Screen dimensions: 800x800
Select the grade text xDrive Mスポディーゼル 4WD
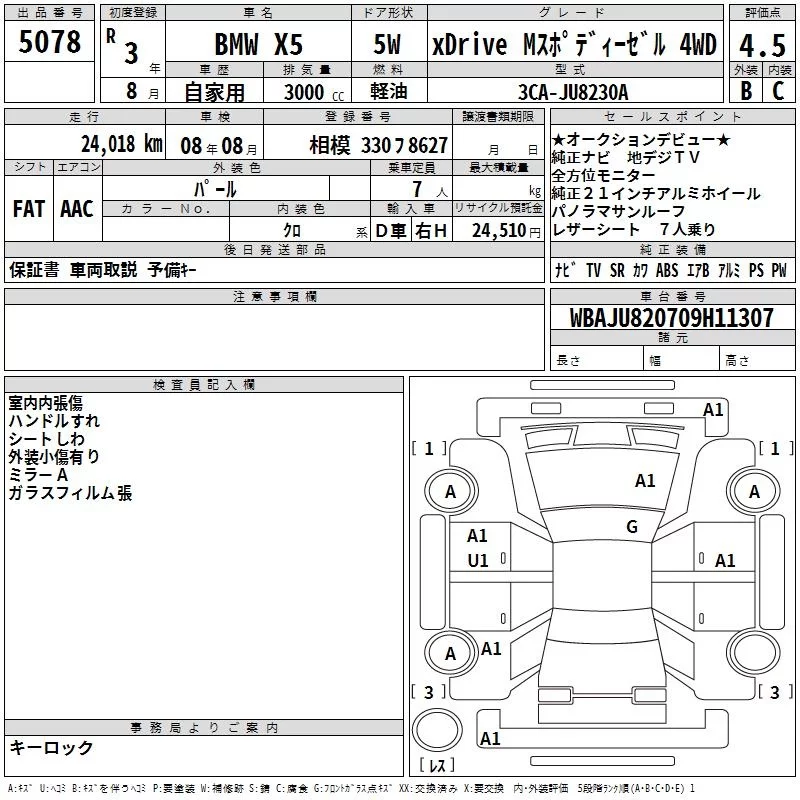tap(574, 44)
